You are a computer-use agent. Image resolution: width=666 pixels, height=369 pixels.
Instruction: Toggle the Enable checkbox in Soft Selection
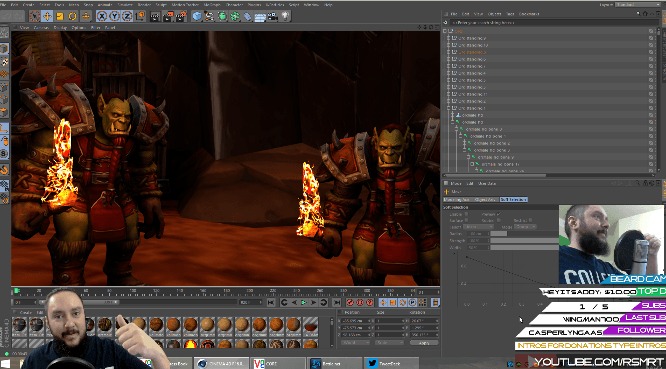click(467, 214)
